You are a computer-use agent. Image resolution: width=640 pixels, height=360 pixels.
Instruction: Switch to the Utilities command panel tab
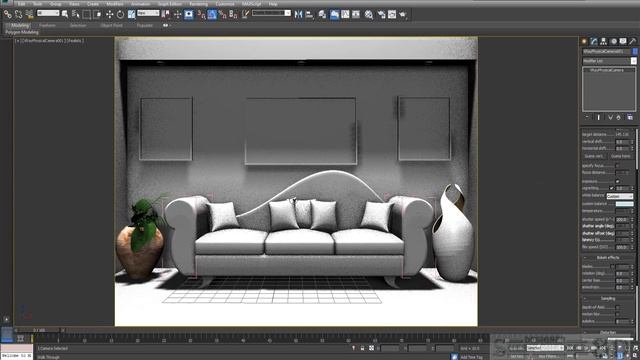coord(632,41)
